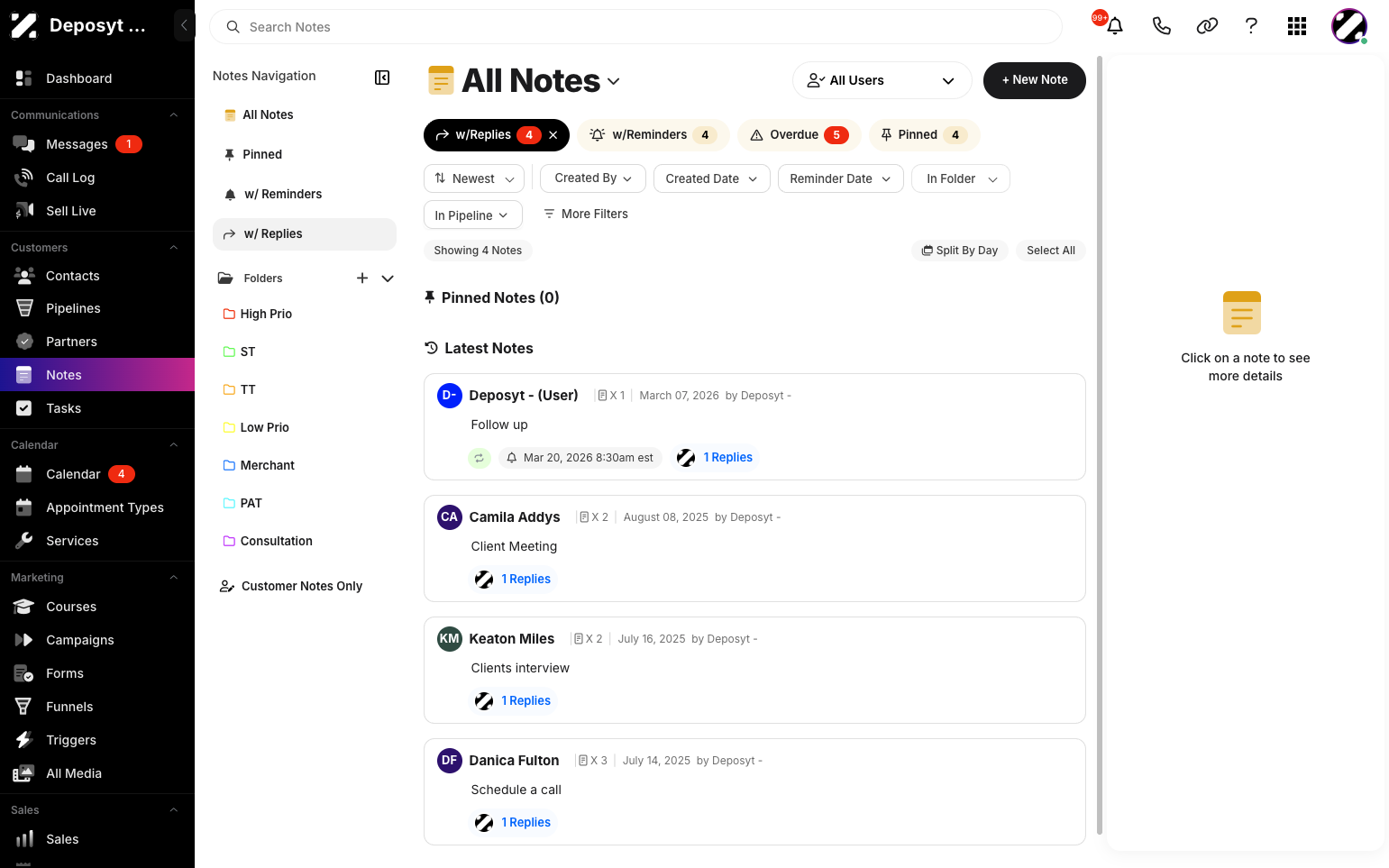
Task: Open More Filters
Action: [x=586, y=215]
